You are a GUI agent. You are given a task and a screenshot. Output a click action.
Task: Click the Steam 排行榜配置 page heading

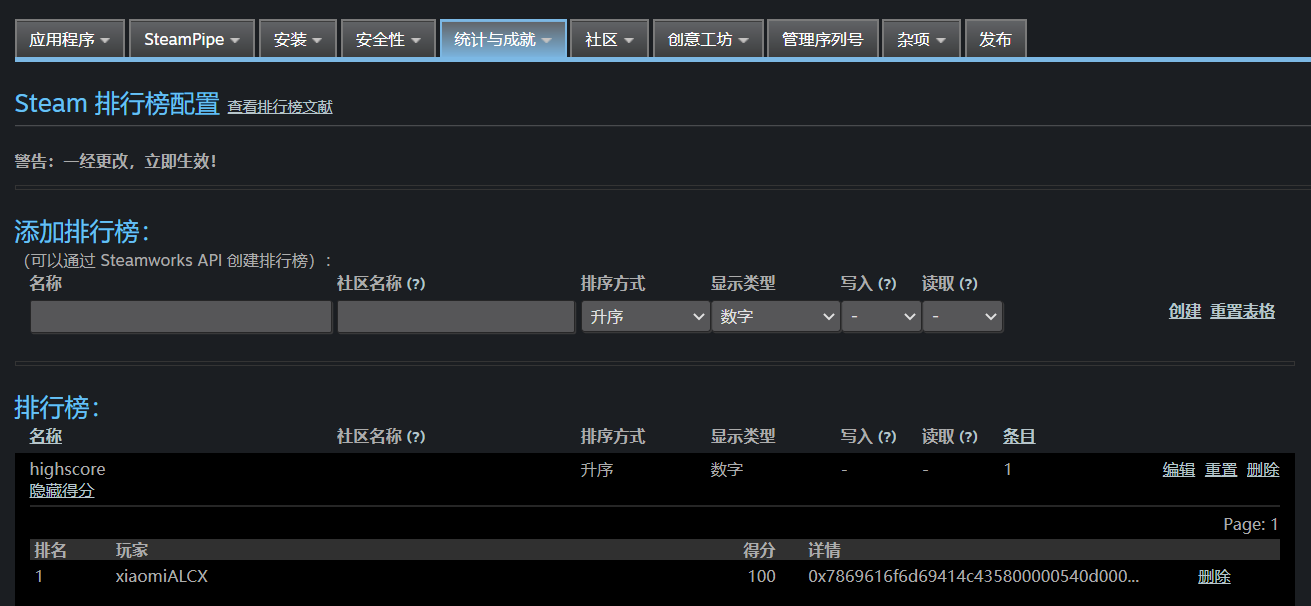[117, 103]
